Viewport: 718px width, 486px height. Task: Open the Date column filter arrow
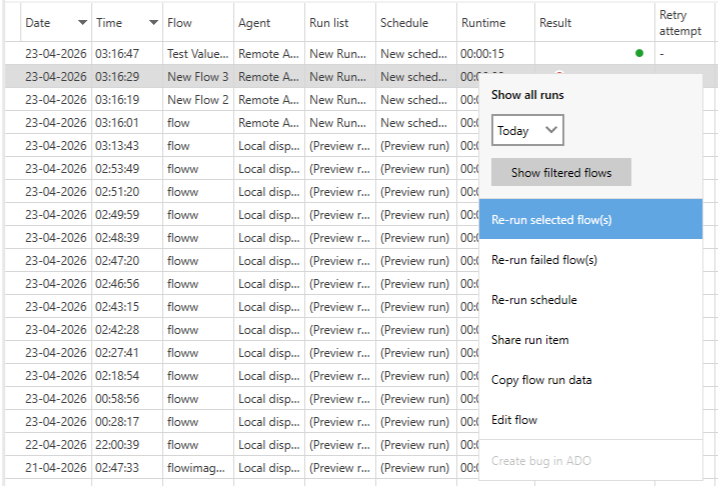82,22
